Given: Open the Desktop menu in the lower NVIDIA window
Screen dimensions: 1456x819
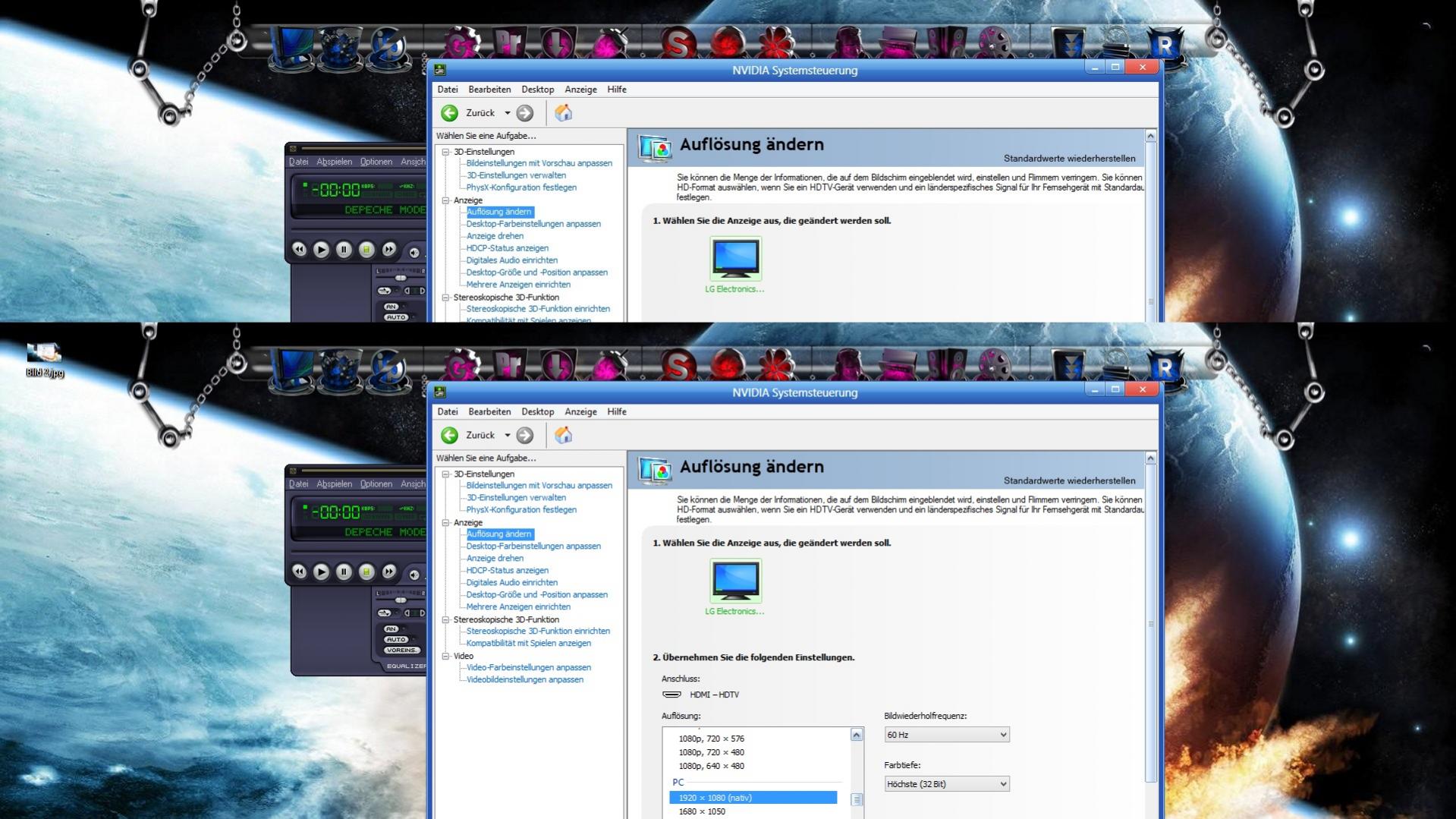Looking at the screenshot, I should point(538,411).
